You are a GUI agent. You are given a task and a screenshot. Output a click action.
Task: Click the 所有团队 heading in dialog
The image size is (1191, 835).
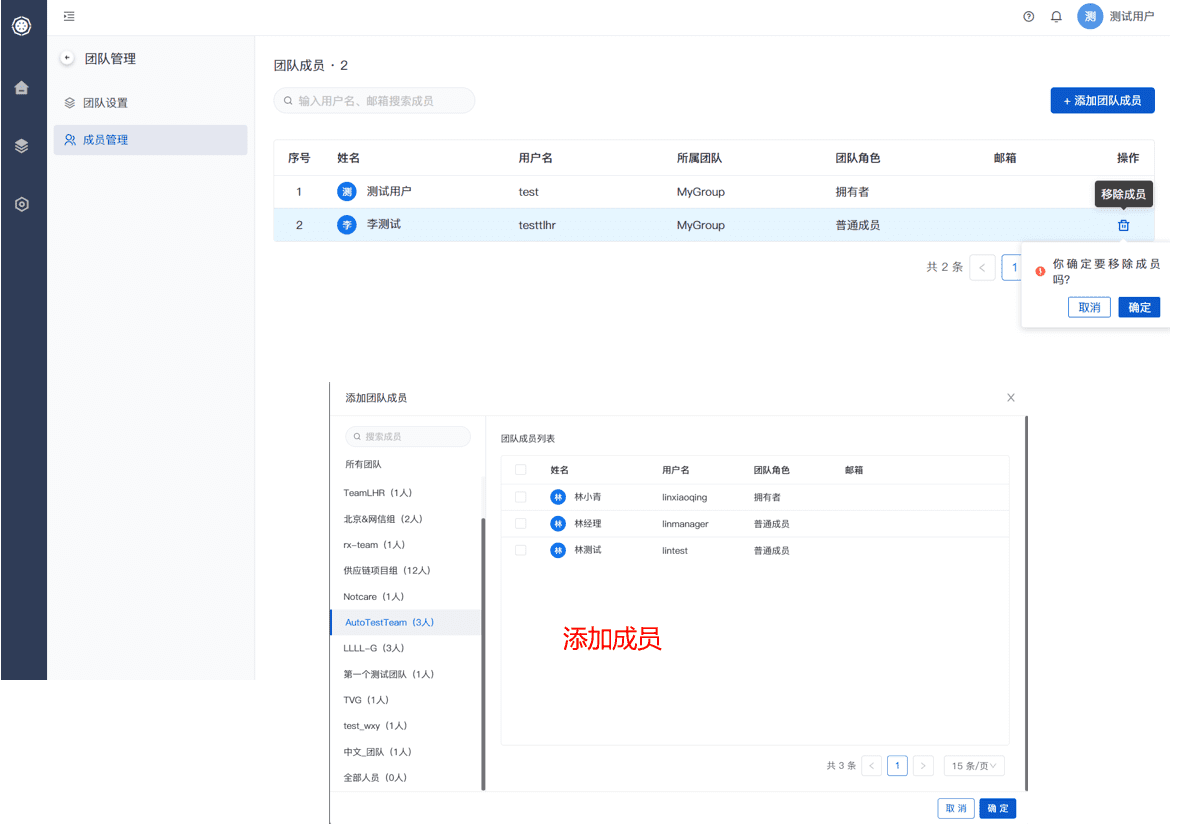point(363,464)
